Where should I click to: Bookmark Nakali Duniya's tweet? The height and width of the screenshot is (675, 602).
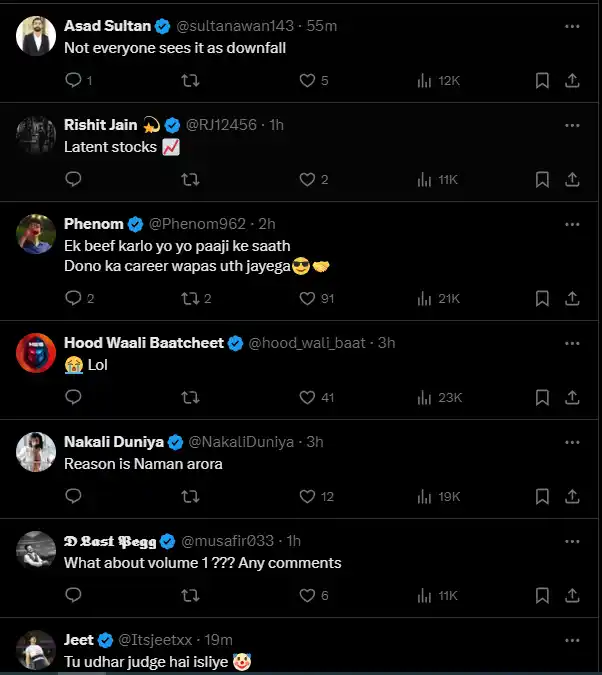(542, 496)
